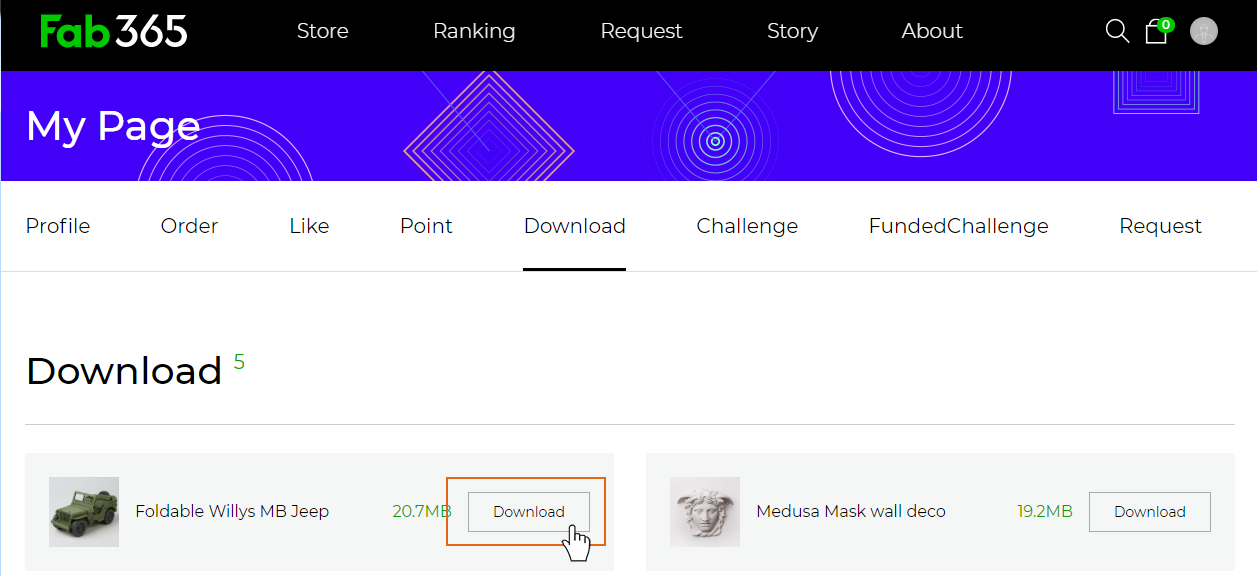Open the About page
Image resolution: width=1257 pixels, height=576 pixels.
932,31
